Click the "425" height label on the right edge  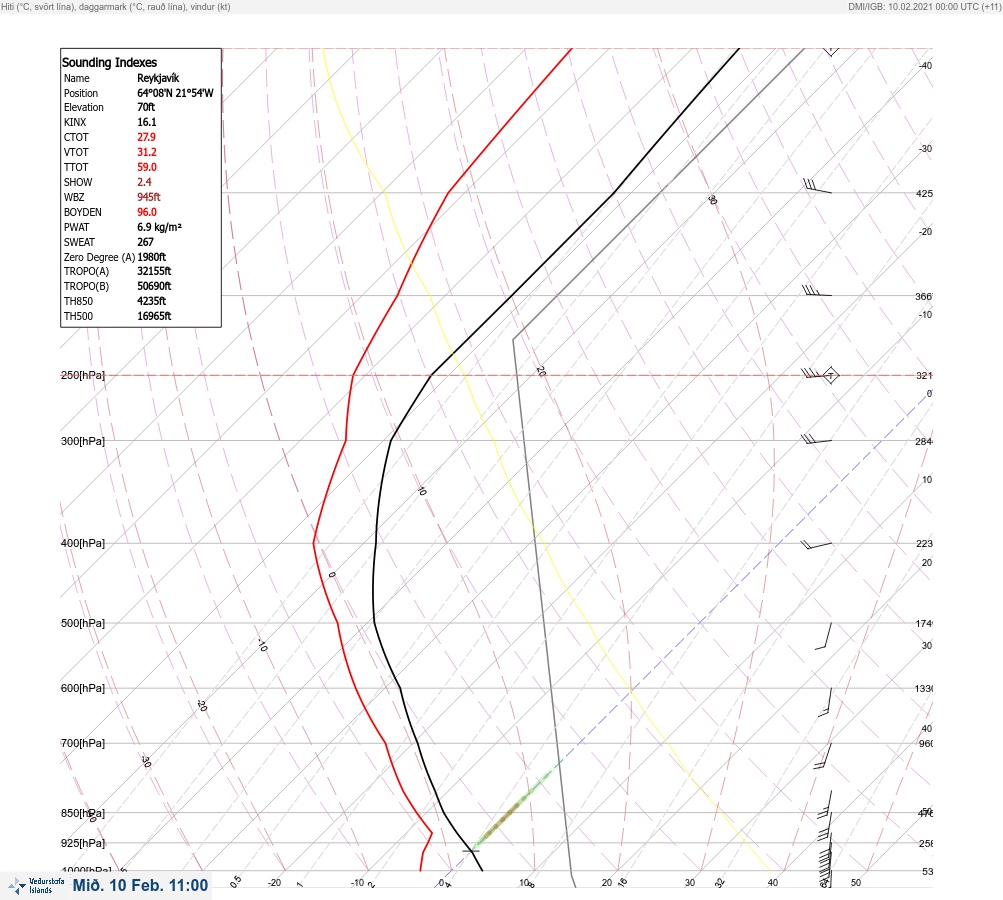point(924,193)
